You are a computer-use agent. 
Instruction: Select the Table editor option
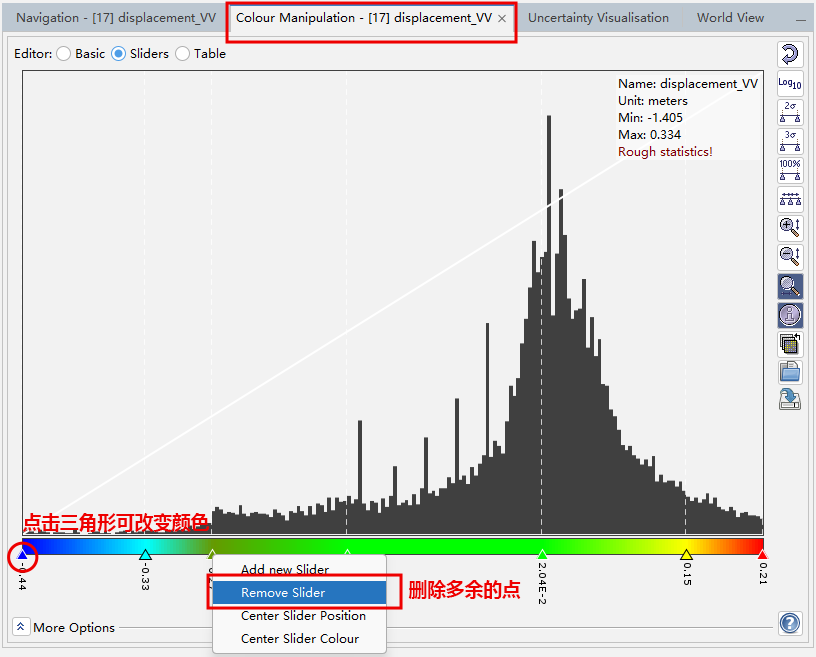(183, 54)
